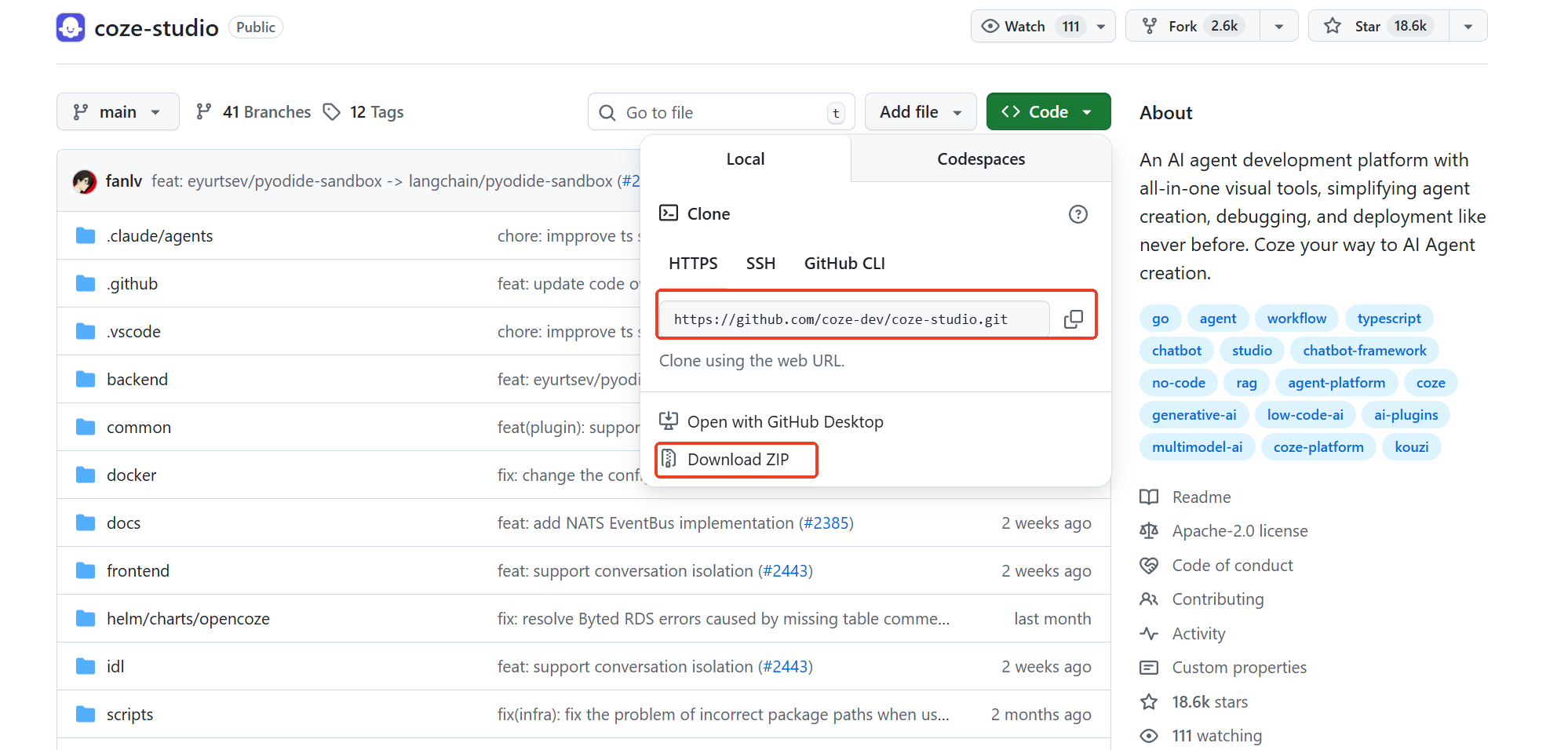The image size is (1568, 750).
Task: Copy the HTTPS clone URL to clipboard
Action: tap(1073, 319)
